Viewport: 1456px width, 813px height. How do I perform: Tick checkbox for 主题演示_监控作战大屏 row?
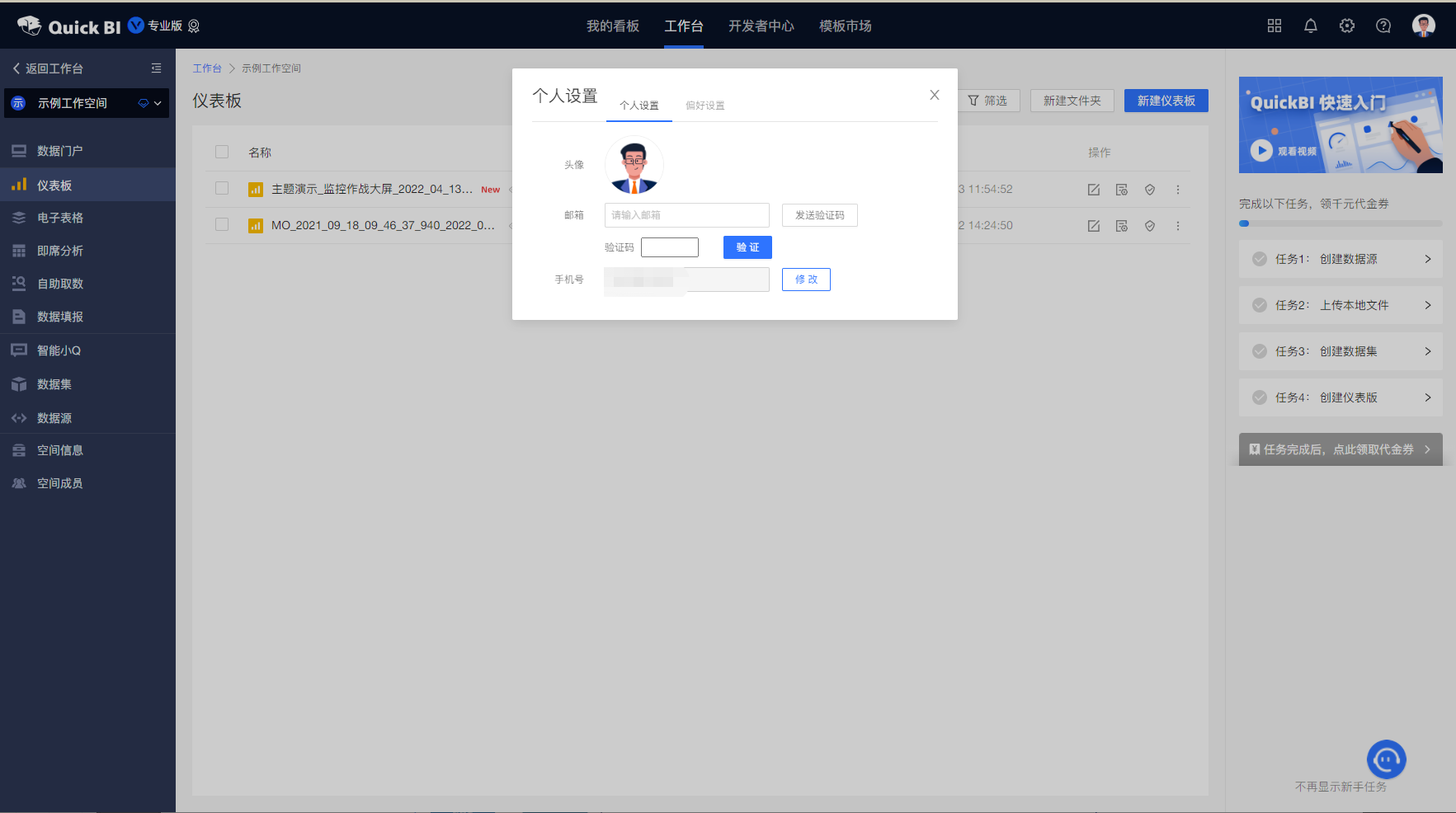coord(222,188)
